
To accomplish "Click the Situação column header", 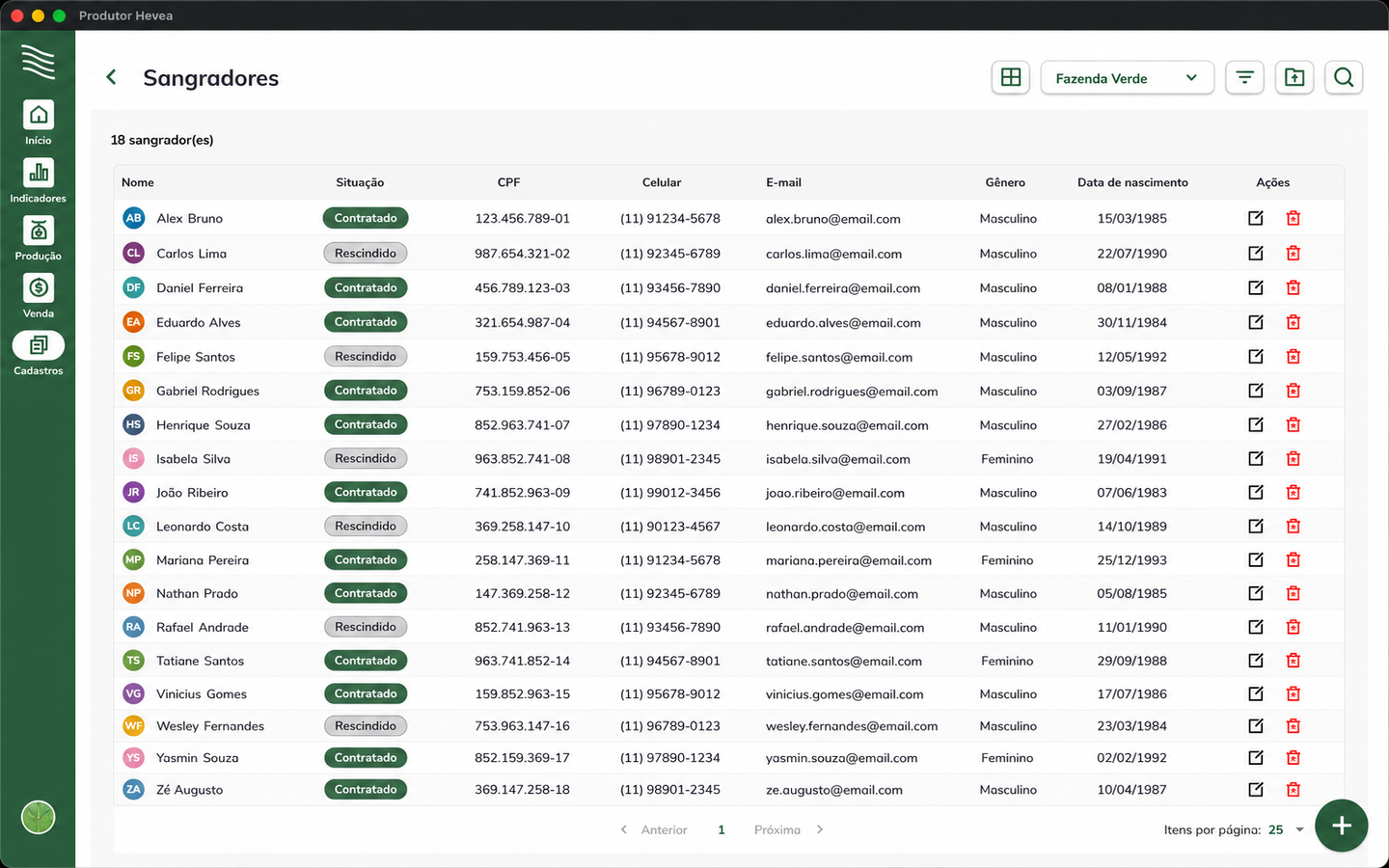I will click(x=360, y=182).
